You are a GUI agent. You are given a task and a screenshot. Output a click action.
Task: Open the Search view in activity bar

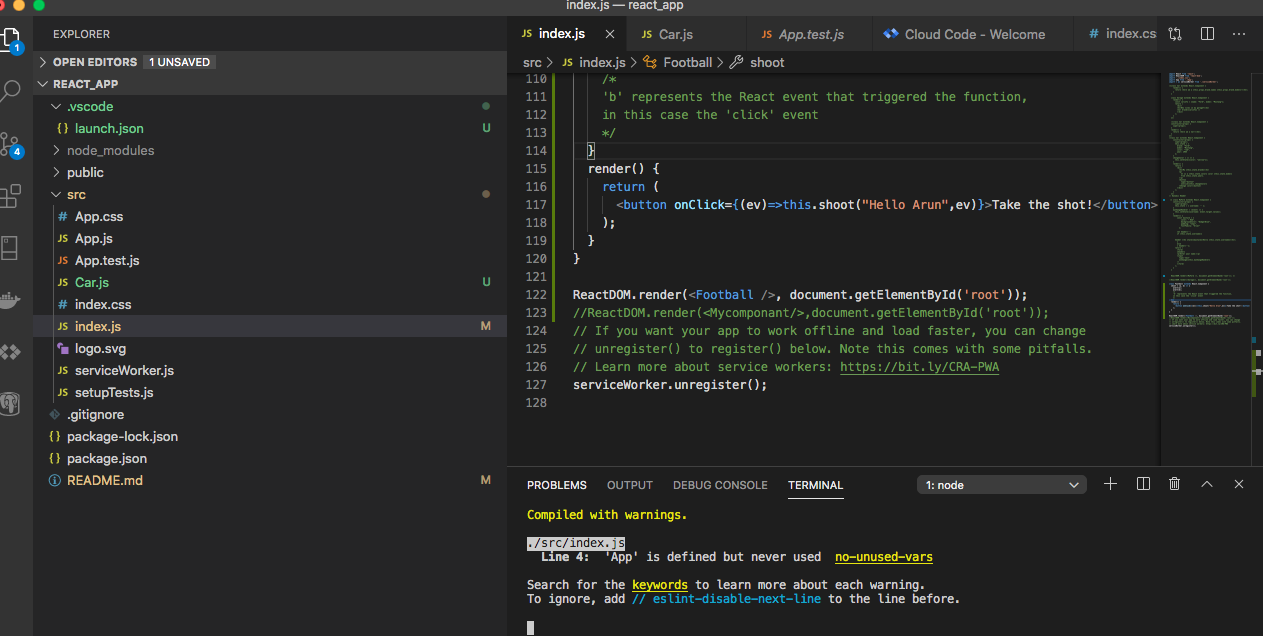coord(11,92)
